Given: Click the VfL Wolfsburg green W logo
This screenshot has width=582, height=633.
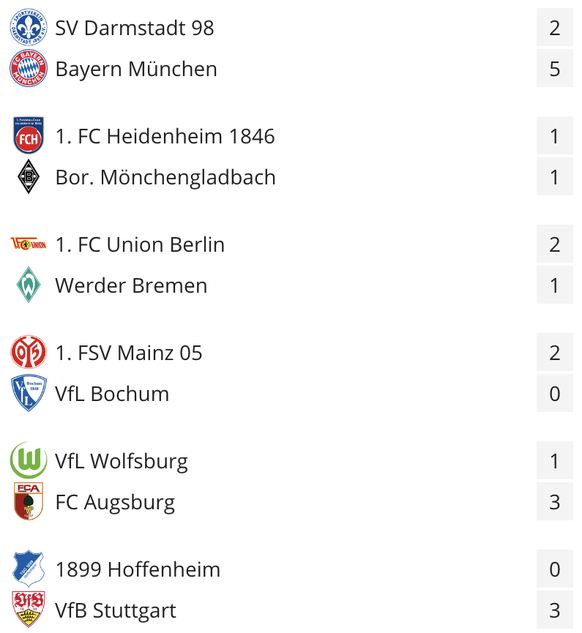Looking at the screenshot, I should pos(28,460).
